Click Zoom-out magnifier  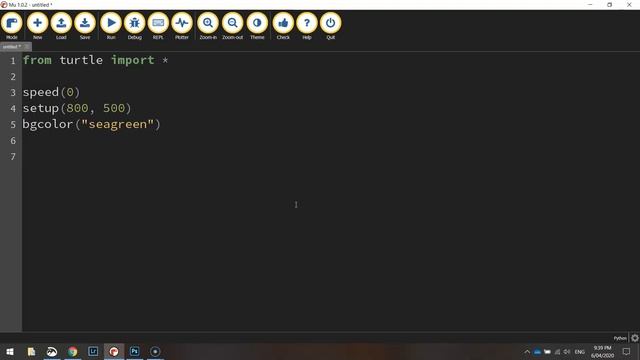(233, 25)
